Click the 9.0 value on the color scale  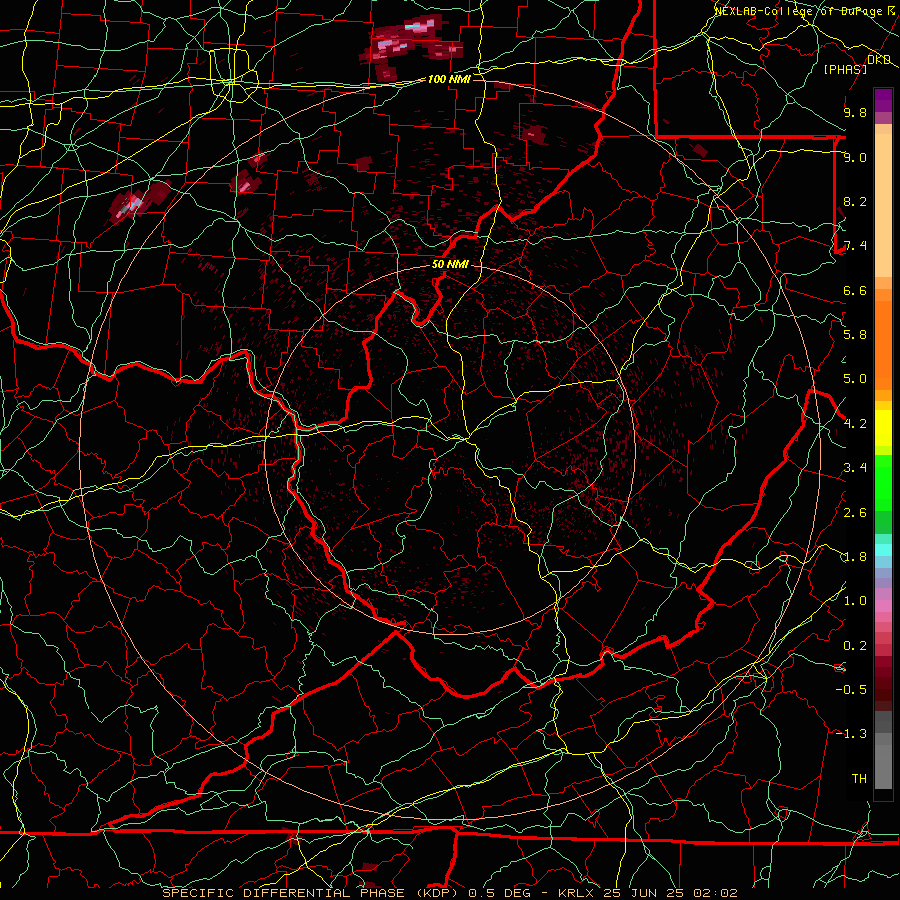[855, 157]
